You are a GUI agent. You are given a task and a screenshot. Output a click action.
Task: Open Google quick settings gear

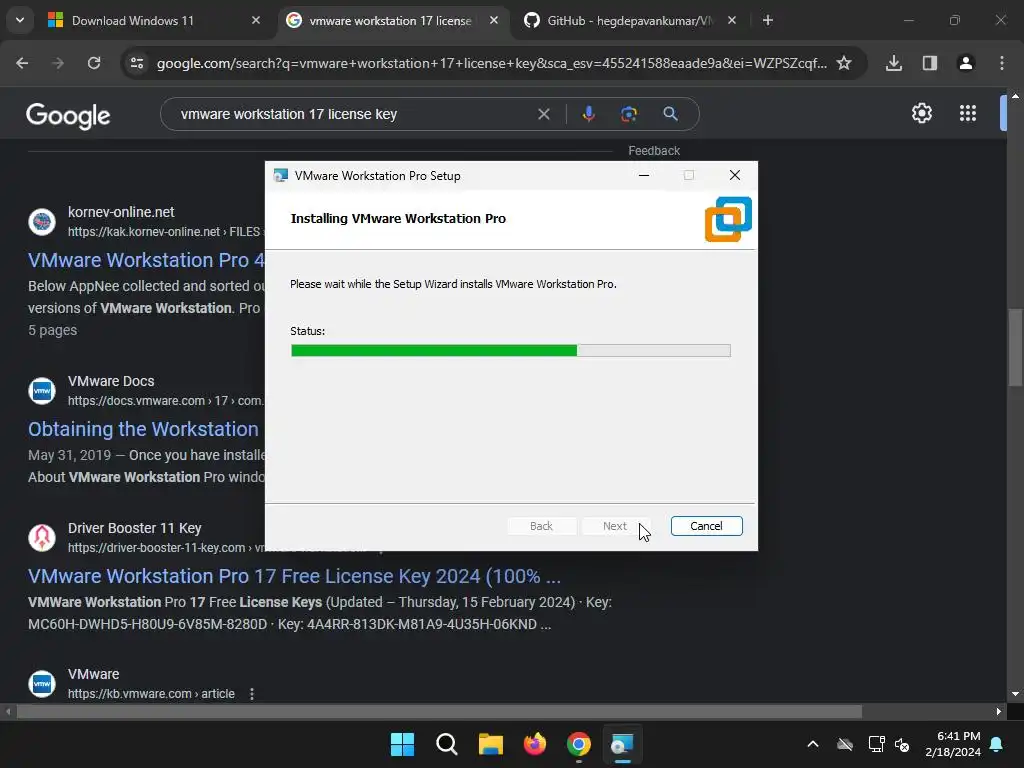(921, 114)
